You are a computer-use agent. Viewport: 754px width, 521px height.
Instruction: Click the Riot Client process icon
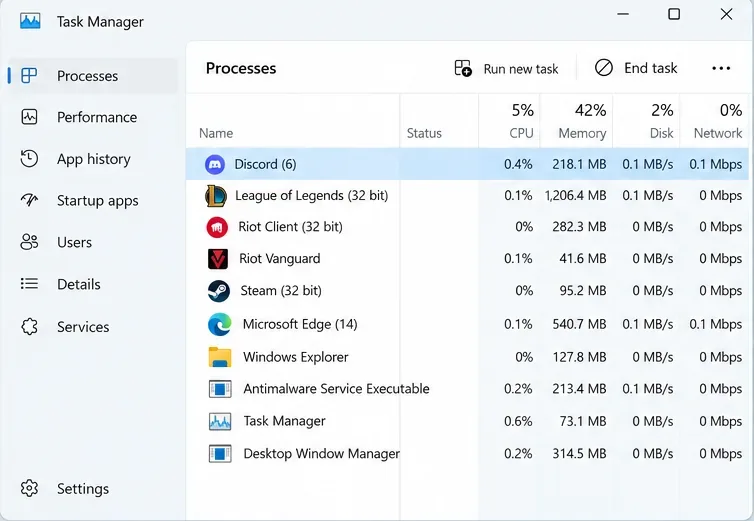coord(217,227)
